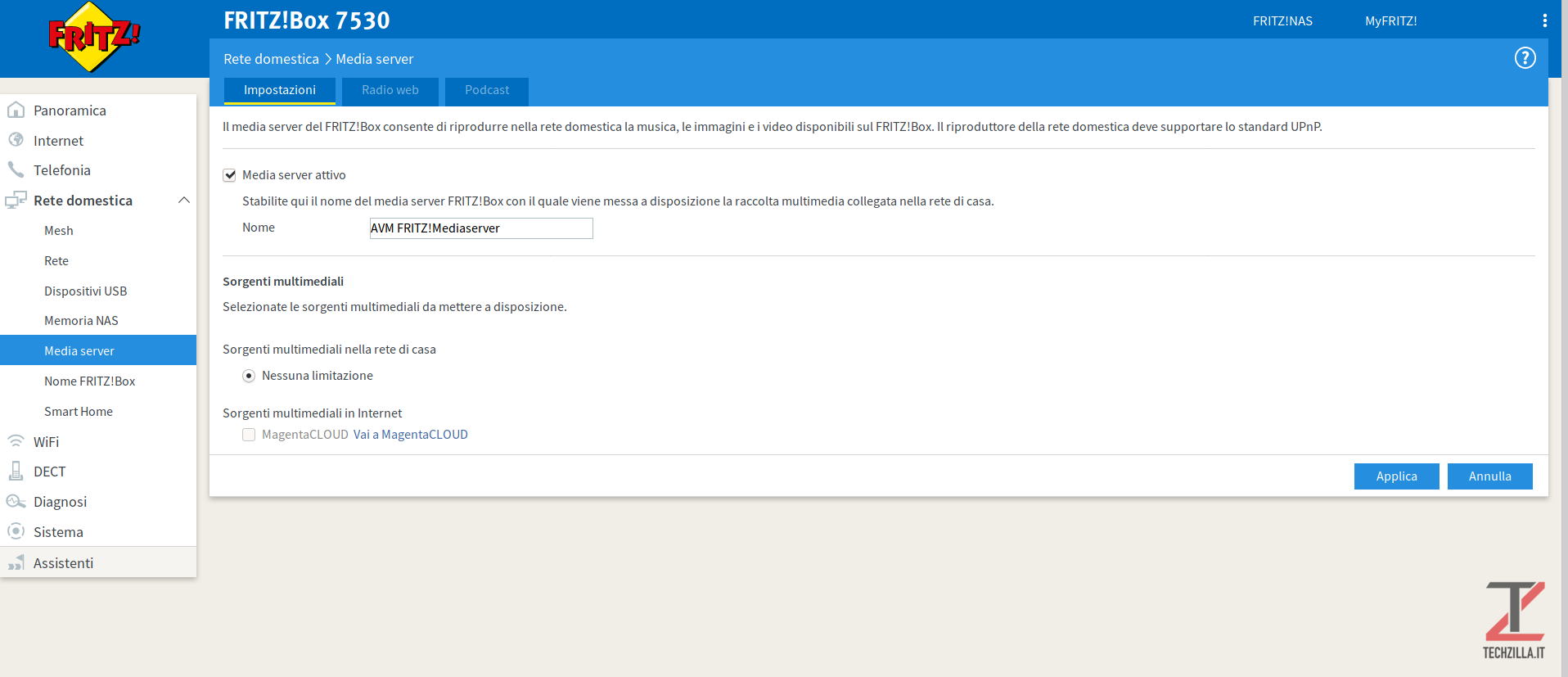Open the Internet menu entry

tap(58, 141)
